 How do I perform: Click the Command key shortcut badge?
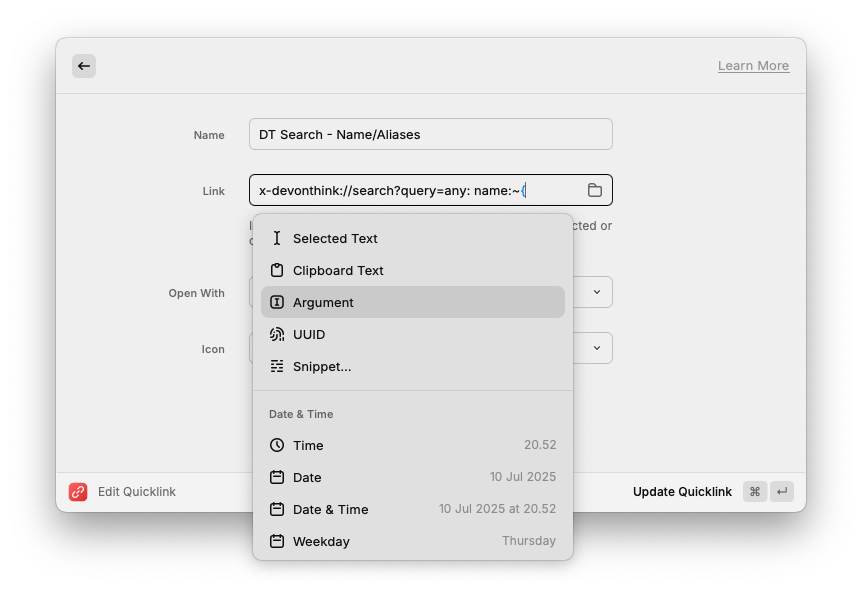(x=755, y=492)
